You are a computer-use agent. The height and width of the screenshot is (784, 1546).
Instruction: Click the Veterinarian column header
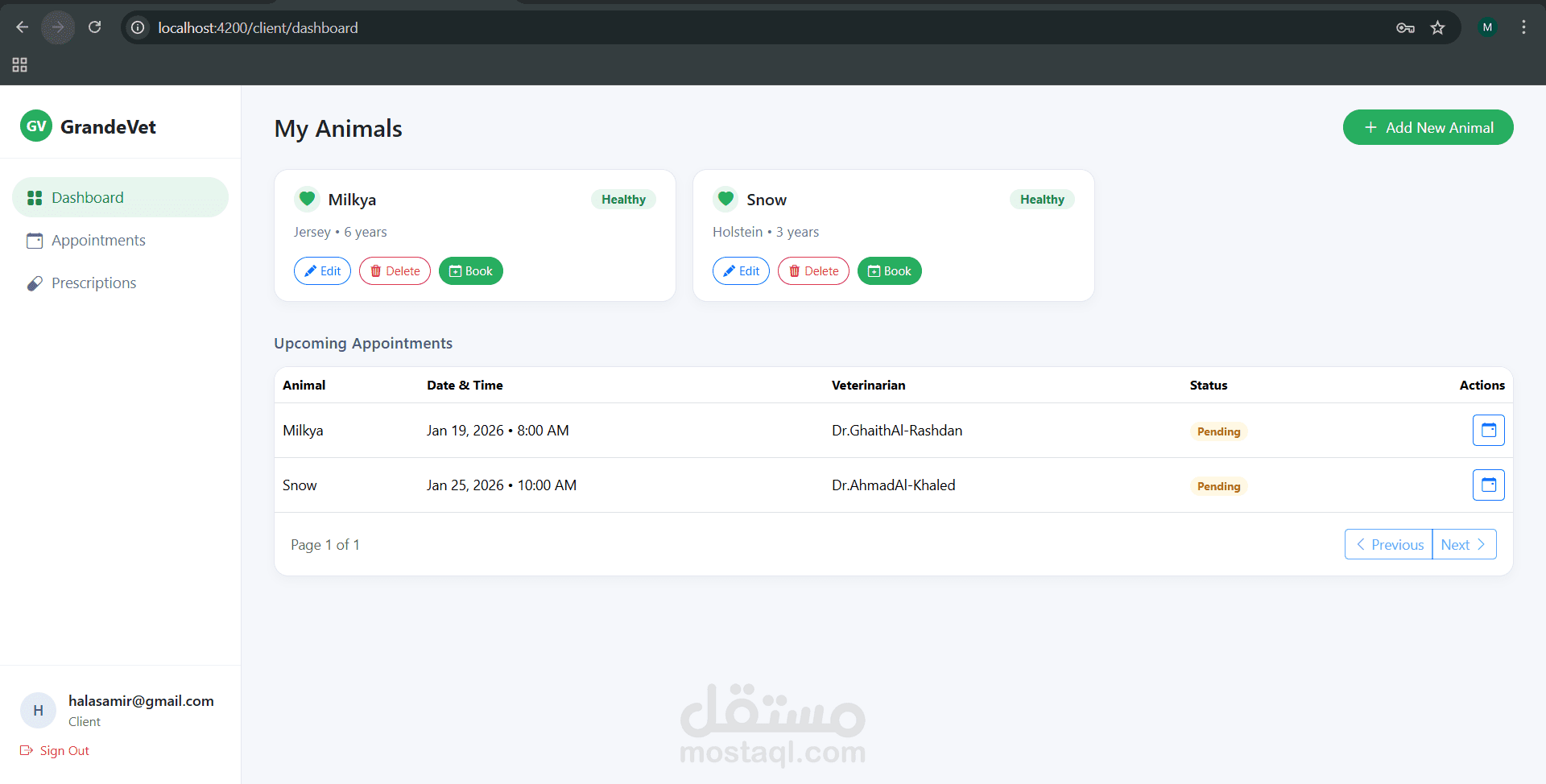pyautogui.click(x=868, y=385)
